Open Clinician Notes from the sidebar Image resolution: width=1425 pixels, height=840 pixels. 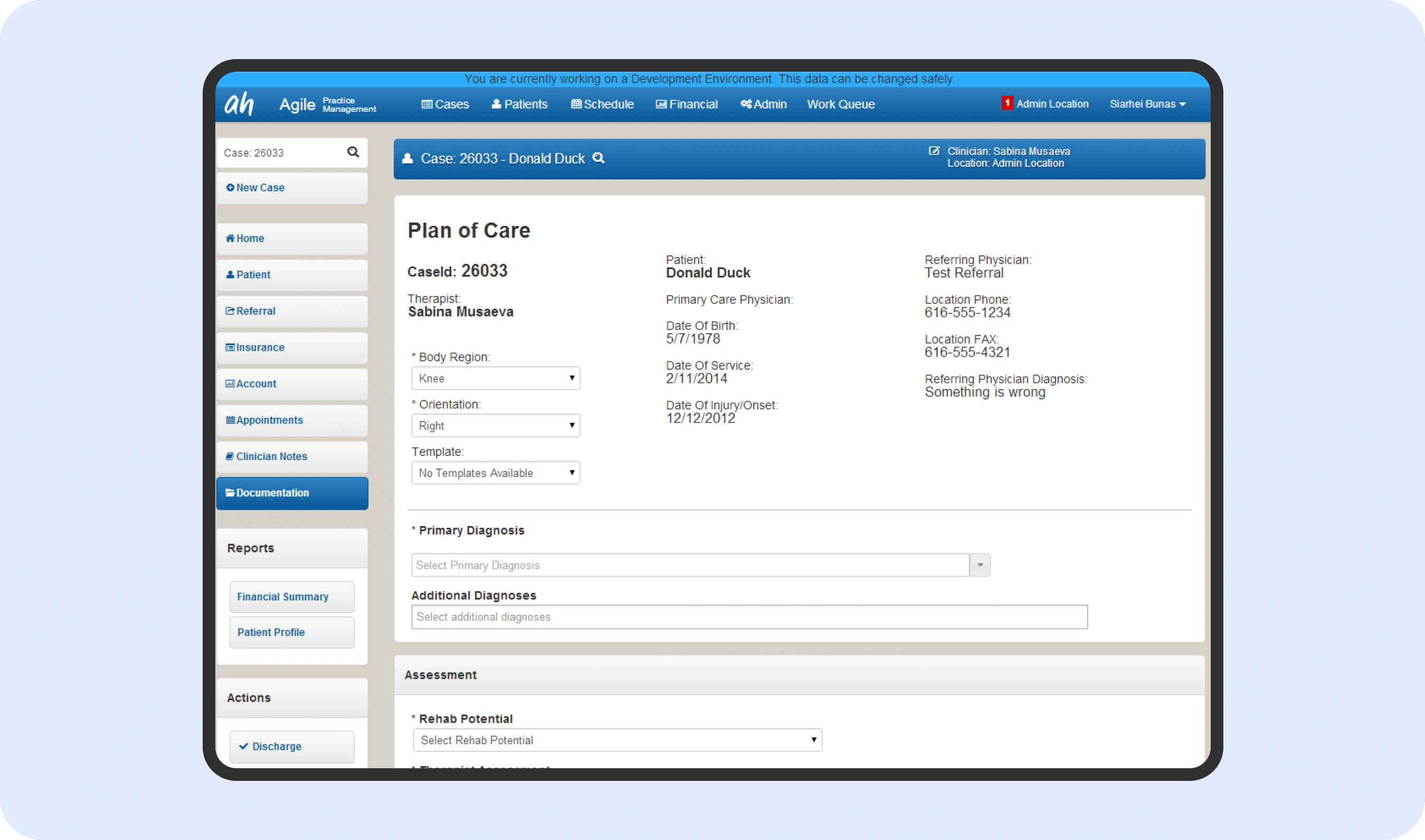pyautogui.click(x=292, y=456)
